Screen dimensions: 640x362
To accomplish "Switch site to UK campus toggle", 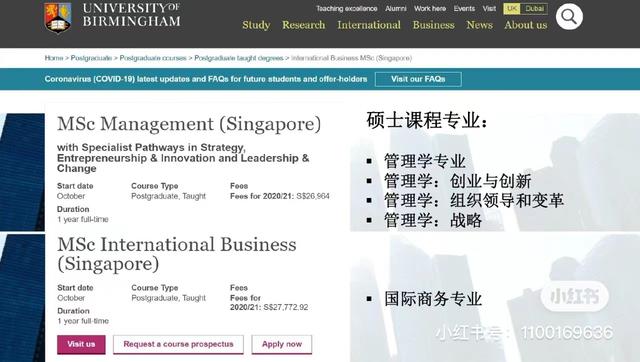I will (512, 9).
